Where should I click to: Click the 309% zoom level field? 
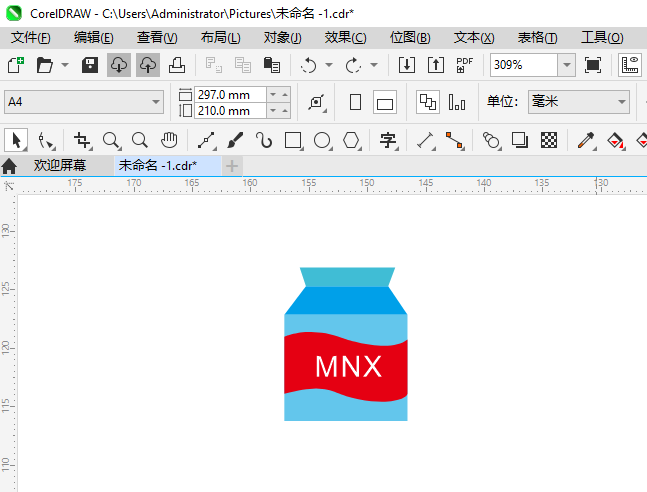coord(524,65)
